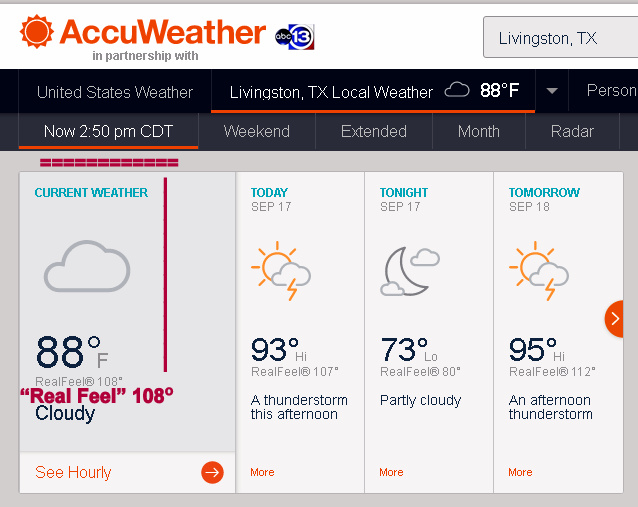
Task: Click the See Hourly link
Action: [73, 472]
